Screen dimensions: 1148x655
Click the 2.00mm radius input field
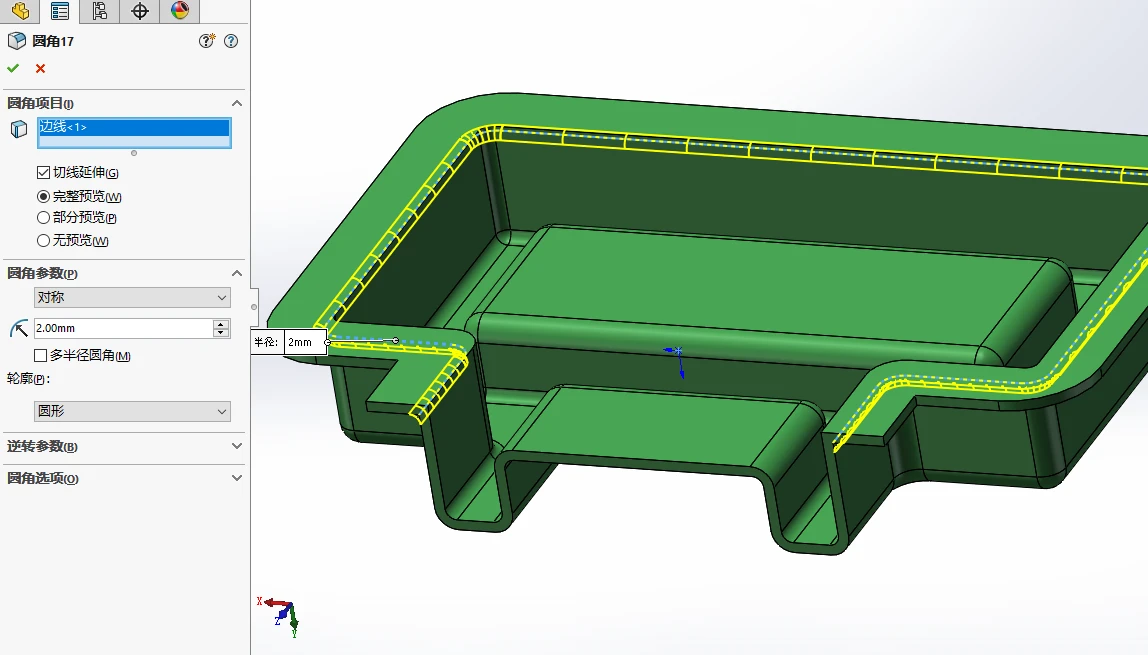coord(123,329)
